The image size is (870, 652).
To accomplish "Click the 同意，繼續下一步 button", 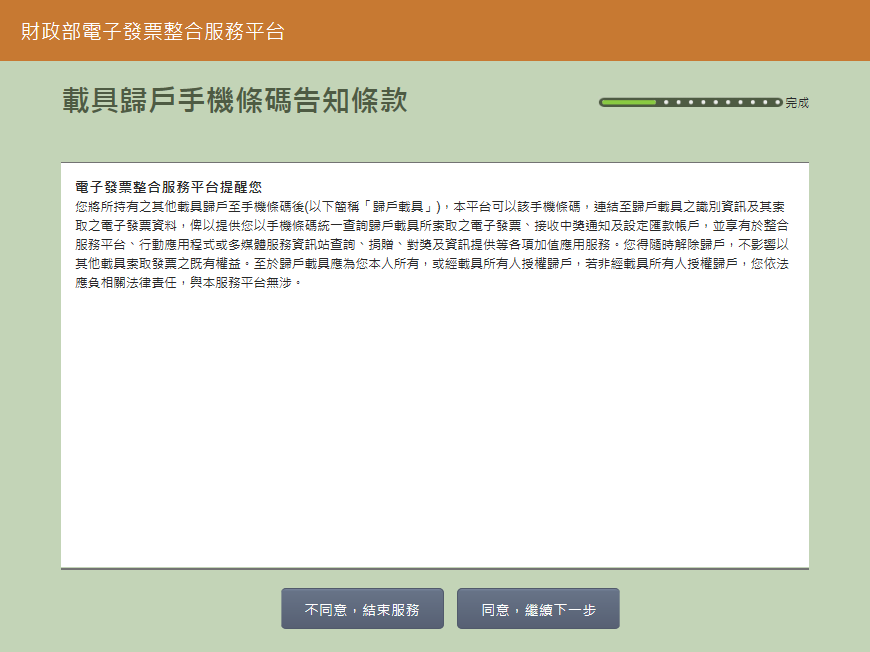I will 538,609.
